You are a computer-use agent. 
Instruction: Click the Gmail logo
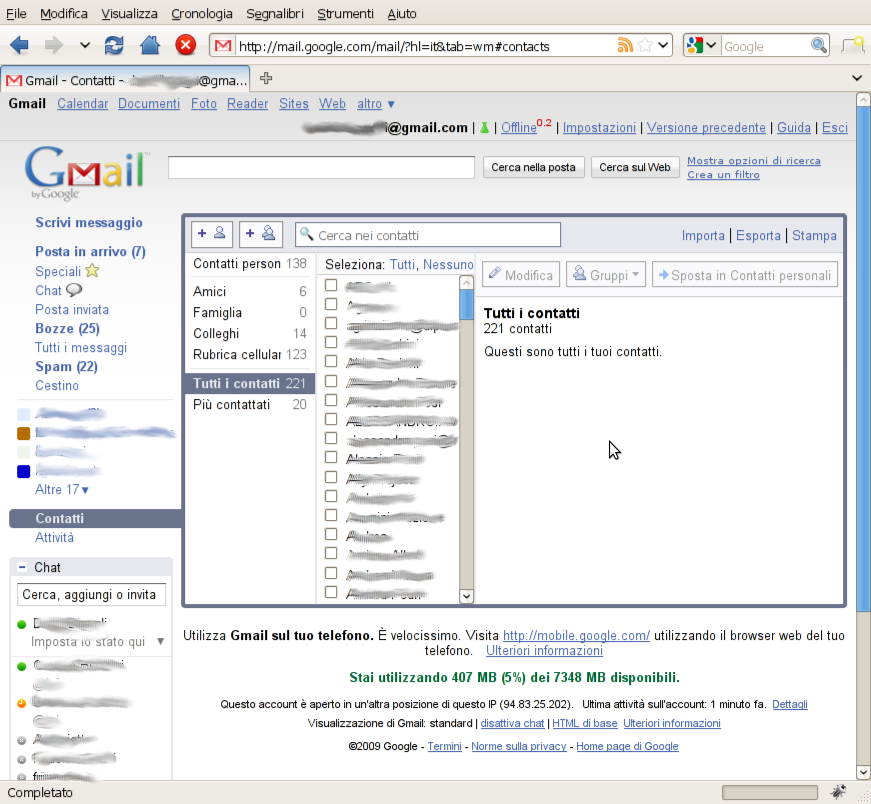tap(87, 173)
